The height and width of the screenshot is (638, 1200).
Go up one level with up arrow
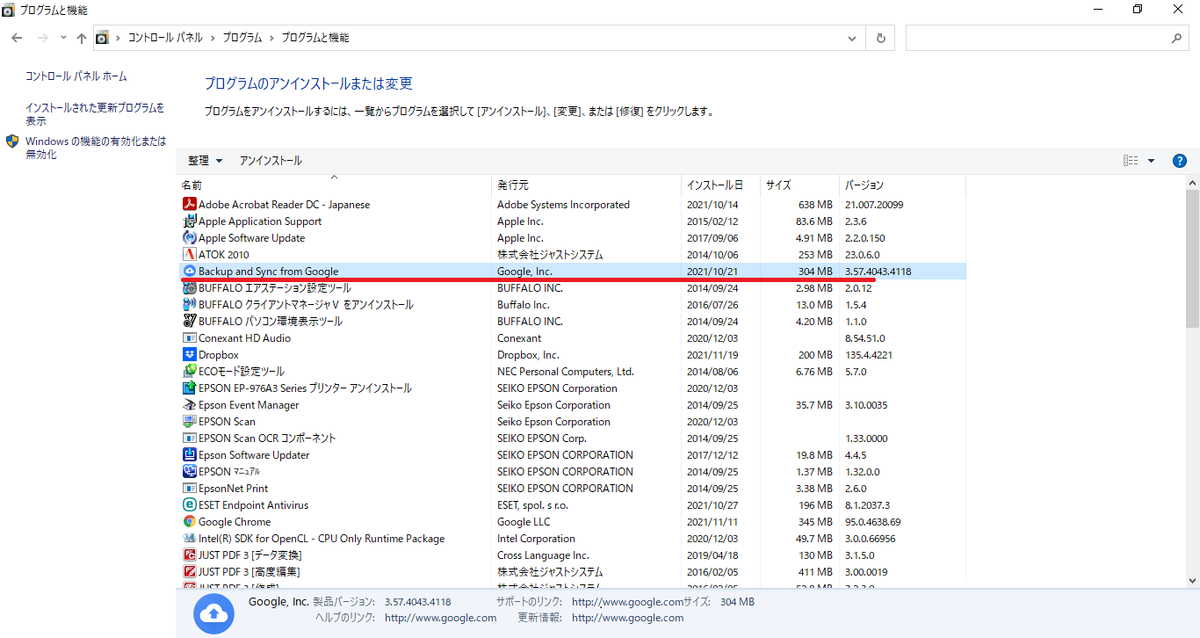(x=81, y=38)
